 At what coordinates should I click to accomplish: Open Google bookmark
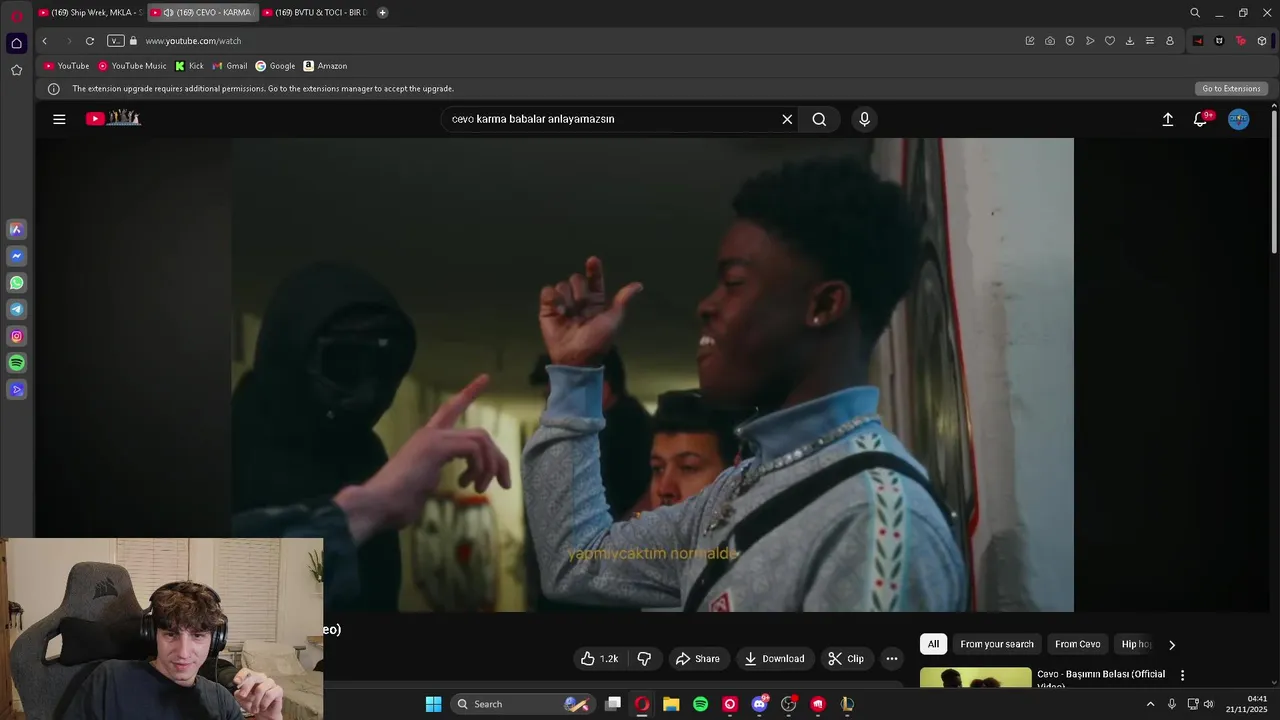pos(275,66)
